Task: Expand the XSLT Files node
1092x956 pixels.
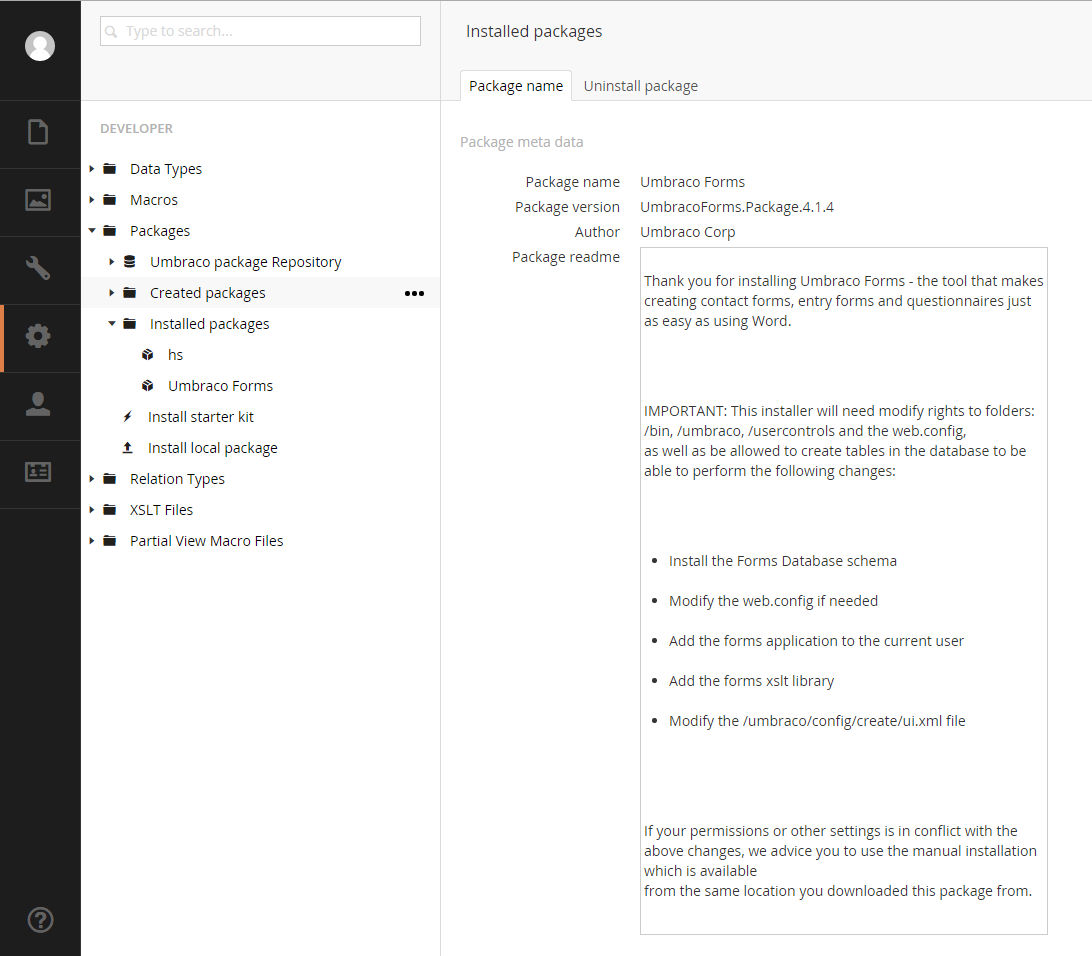Action: pyautogui.click(x=91, y=510)
